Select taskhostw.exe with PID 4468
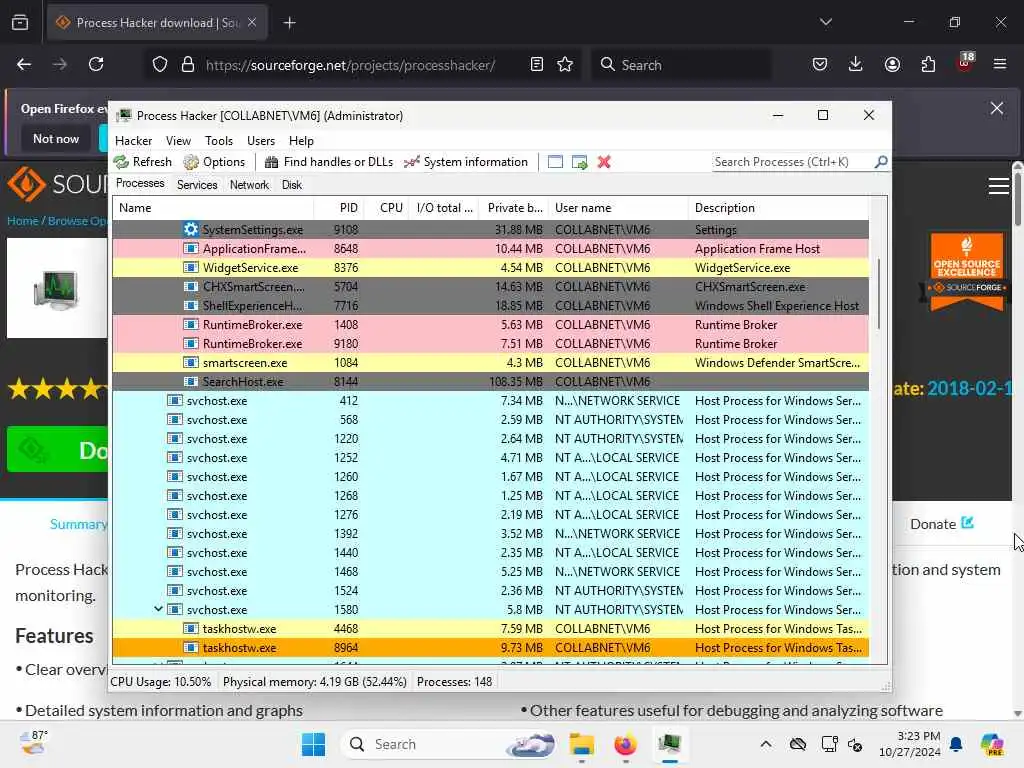The image size is (1024, 768). 490,629
